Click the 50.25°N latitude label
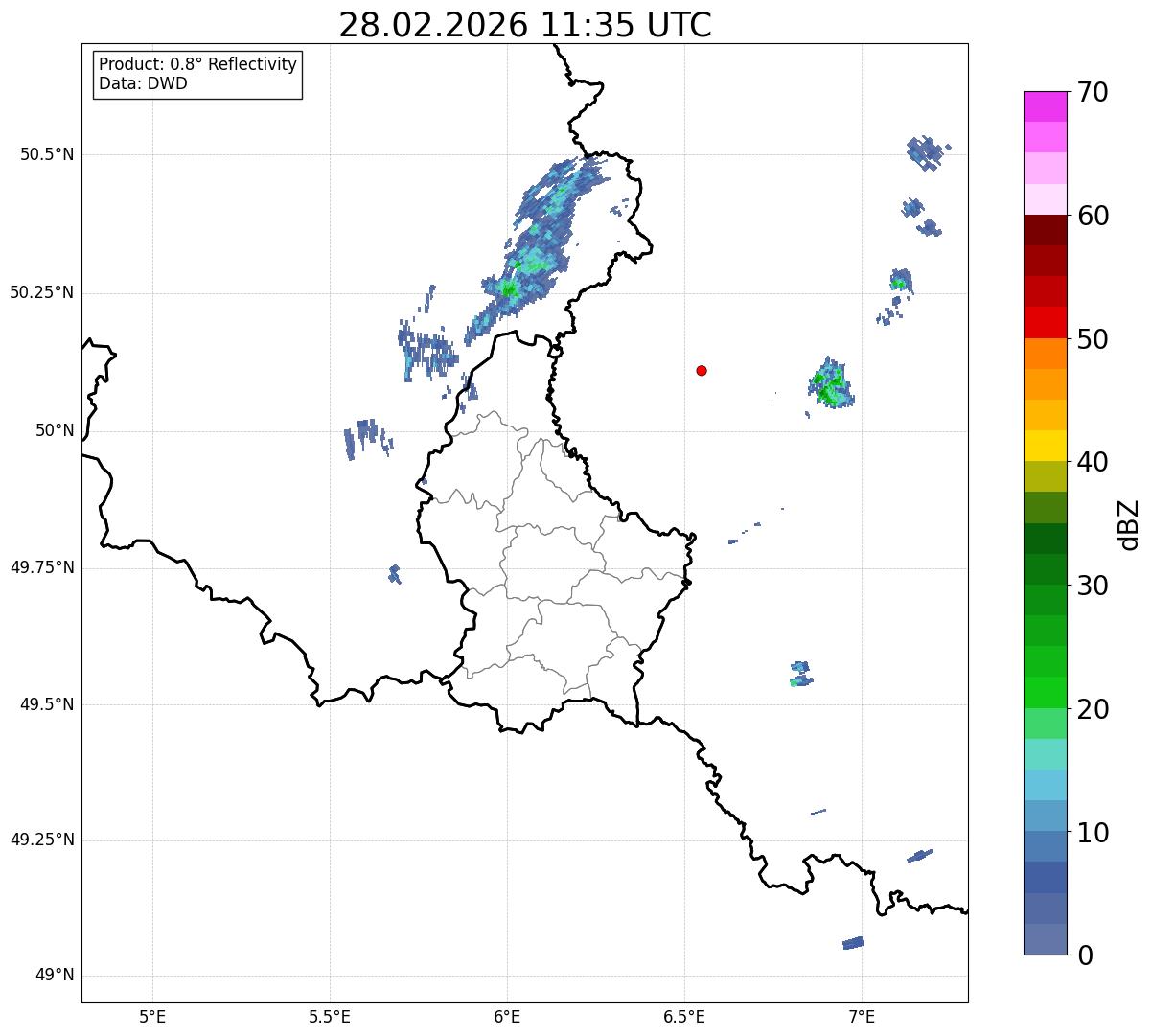Viewport: 1152px width, 1036px height. [x=41, y=292]
